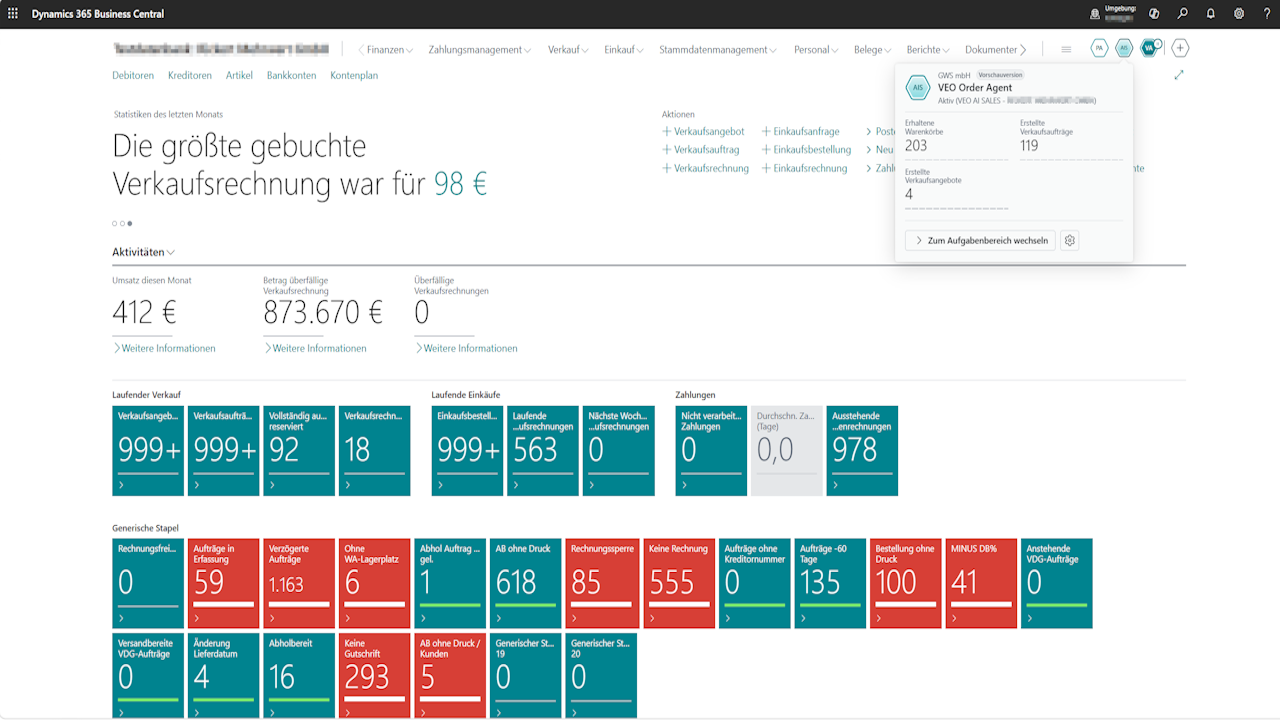This screenshot has height=720, width=1280.
Task: Select the AIS agent hexagon icon
Action: pyautogui.click(x=1125, y=48)
